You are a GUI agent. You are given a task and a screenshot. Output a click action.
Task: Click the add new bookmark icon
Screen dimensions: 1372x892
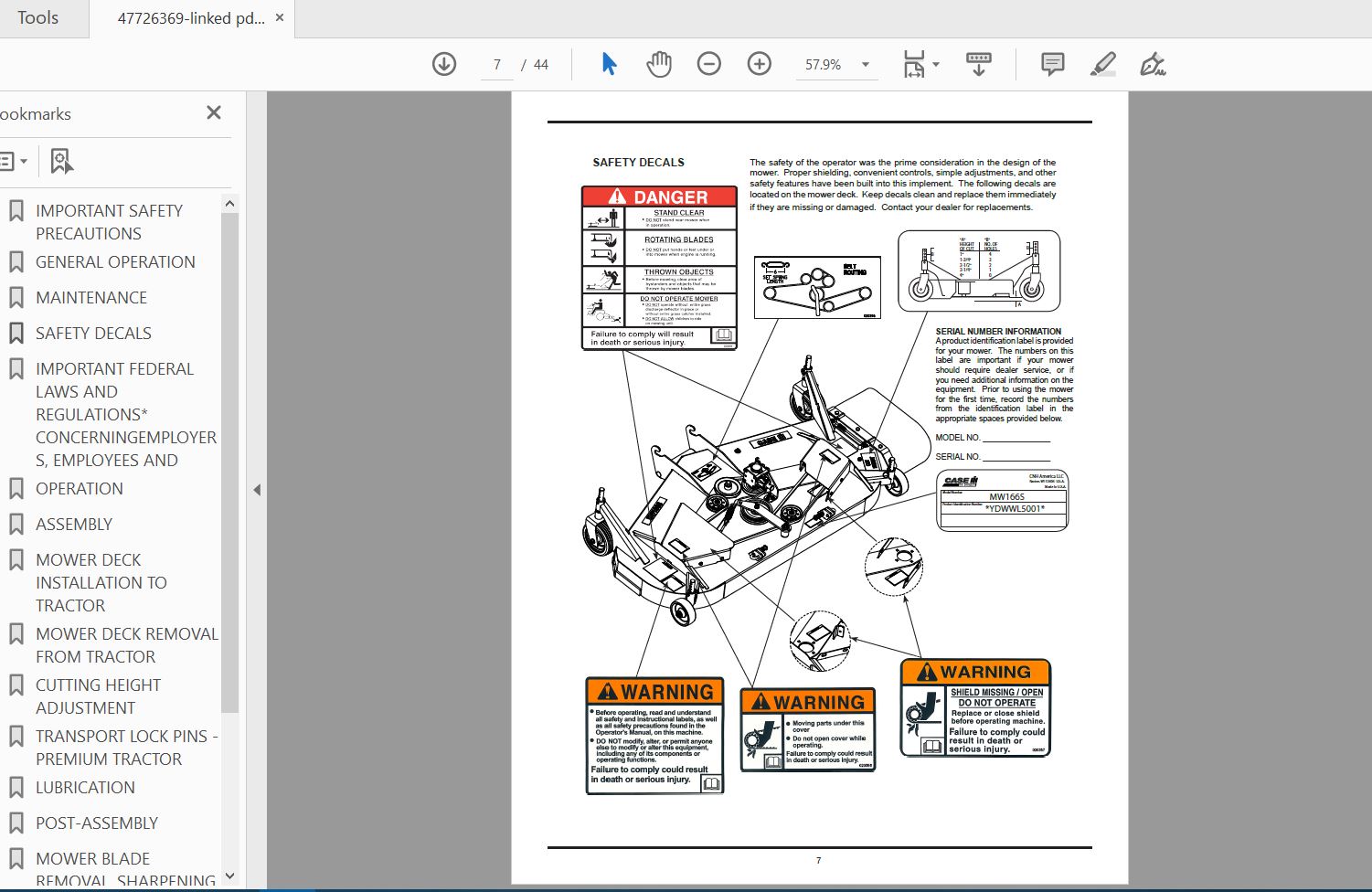click(60, 162)
